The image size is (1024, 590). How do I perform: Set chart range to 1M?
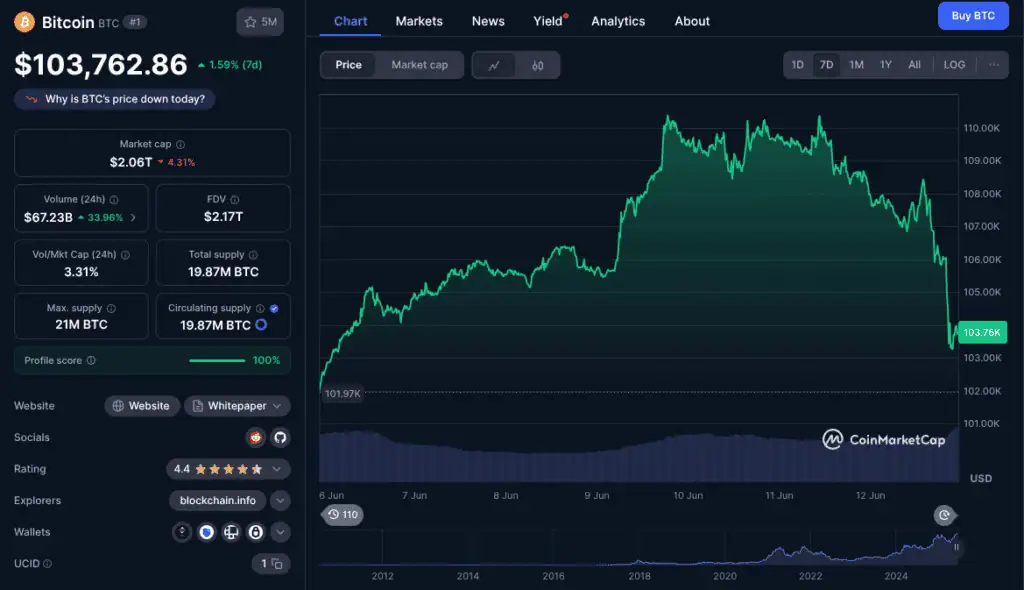pyautogui.click(x=856, y=65)
